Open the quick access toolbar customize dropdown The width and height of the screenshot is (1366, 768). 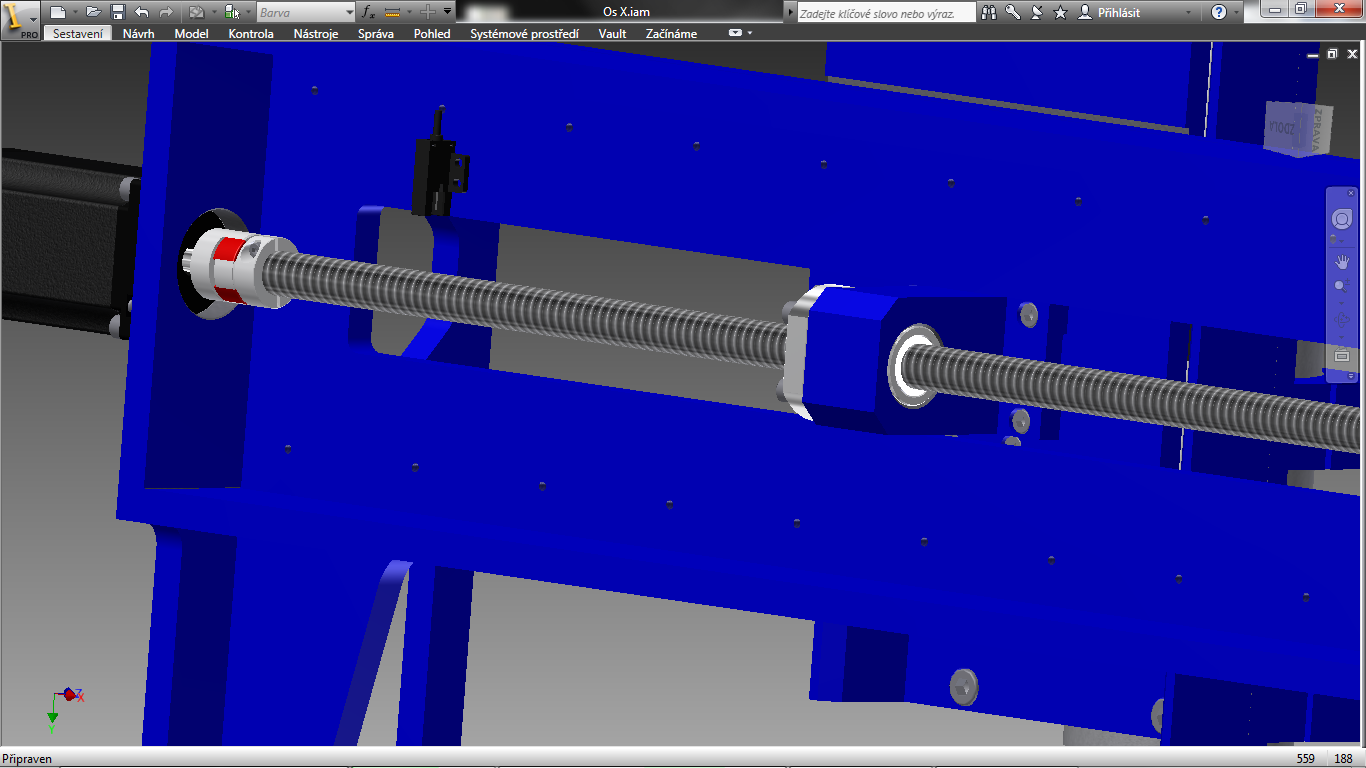tap(447, 12)
